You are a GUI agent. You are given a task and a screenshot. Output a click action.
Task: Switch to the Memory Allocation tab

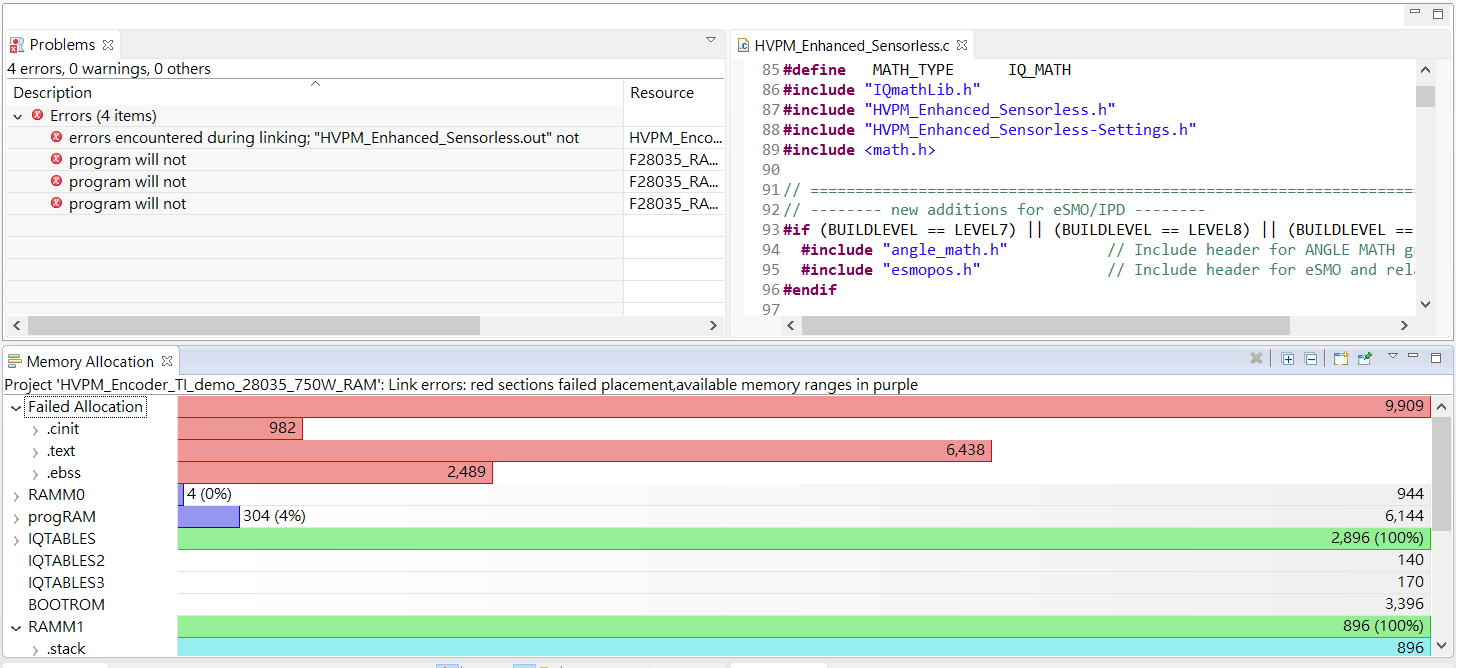click(89, 361)
